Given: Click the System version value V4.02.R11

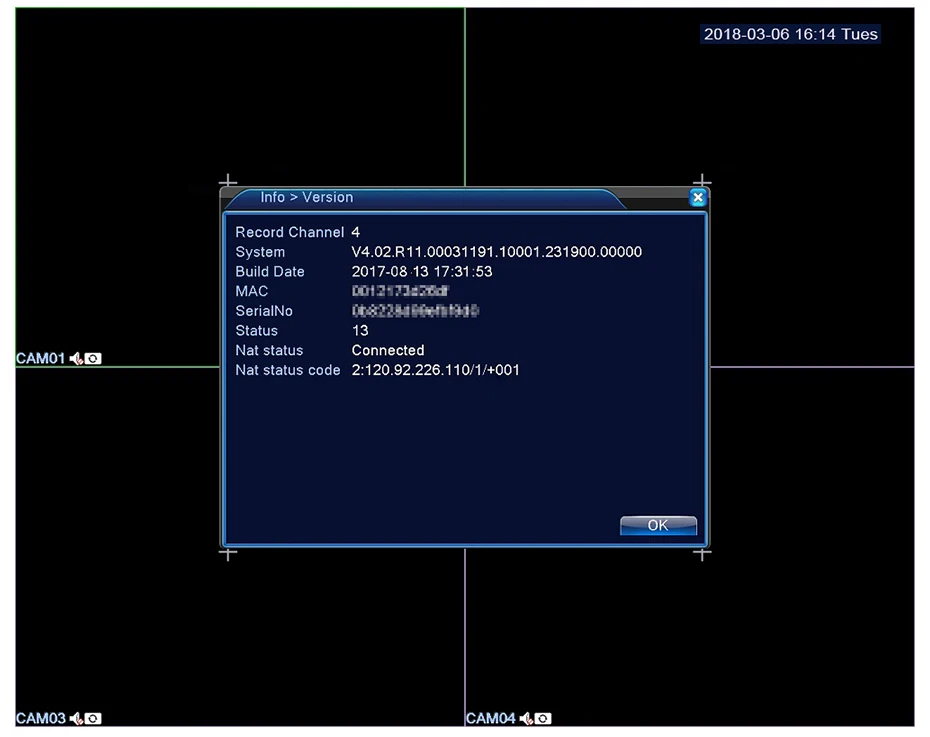Looking at the screenshot, I should pos(496,252).
